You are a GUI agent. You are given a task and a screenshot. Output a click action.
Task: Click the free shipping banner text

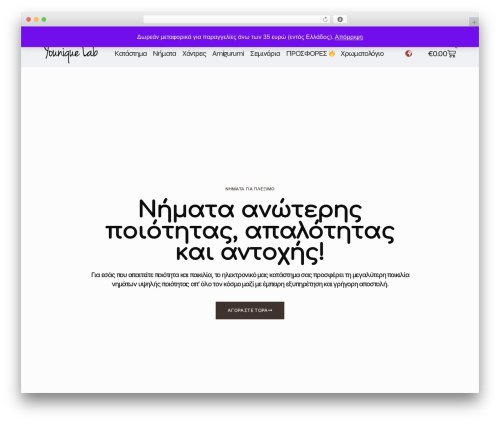[x=235, y=37]
